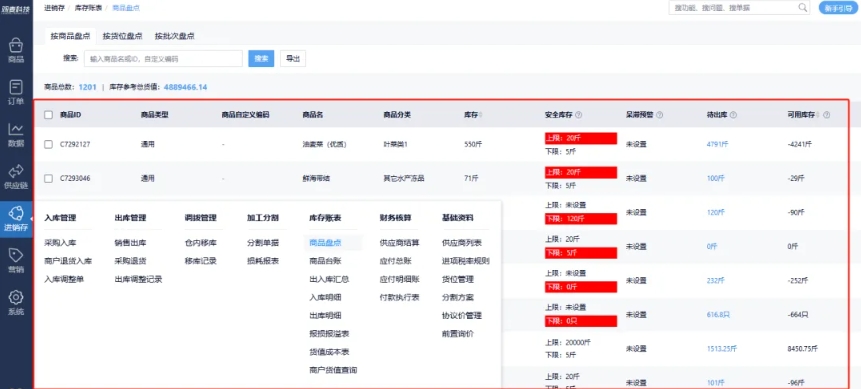Open 应付明细账 in the menu
This screenshot has height=389, width=861.
[x=399, y=279]
